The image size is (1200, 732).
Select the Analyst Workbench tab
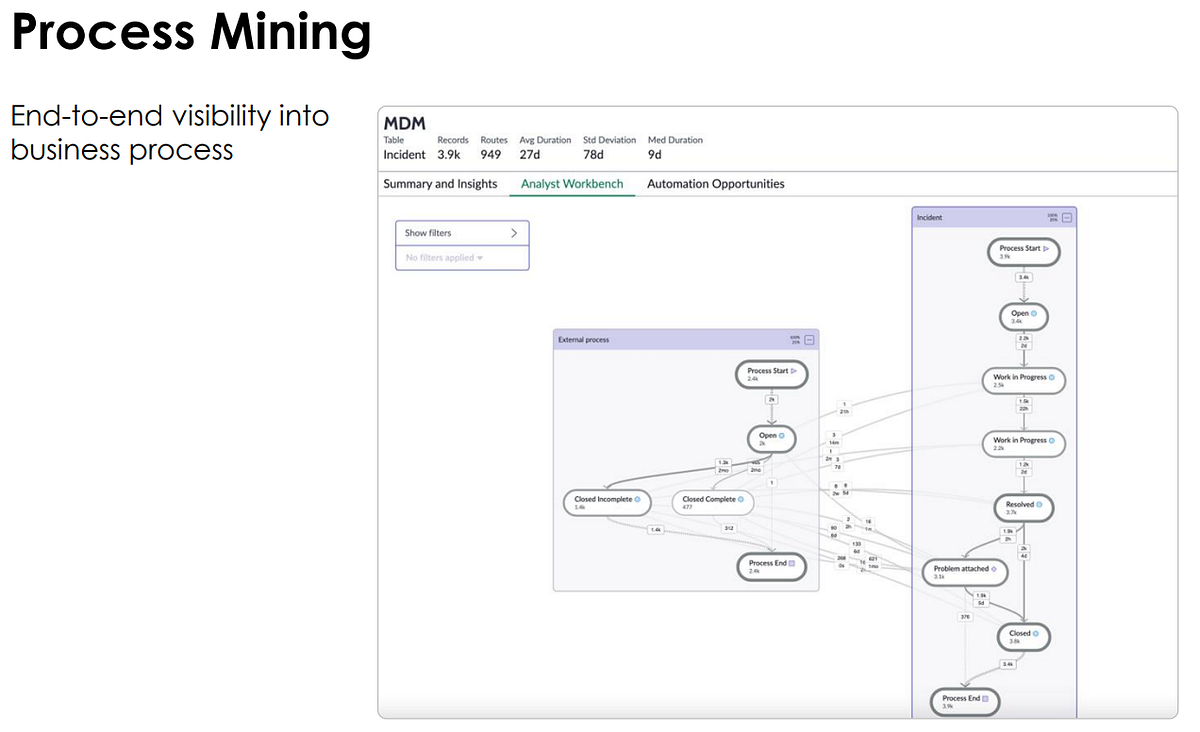click(572, 184)
